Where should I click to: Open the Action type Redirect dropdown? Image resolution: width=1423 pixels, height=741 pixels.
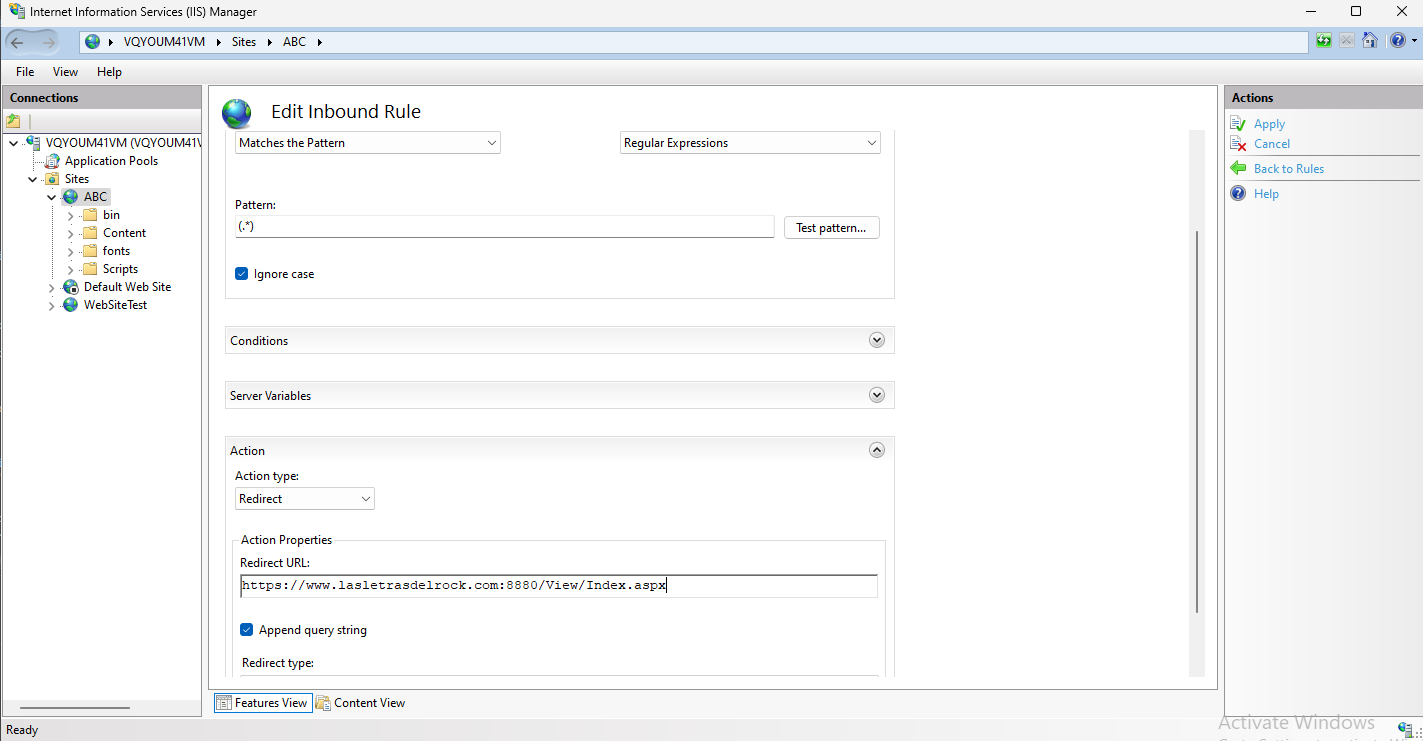[x=305, y=499]
